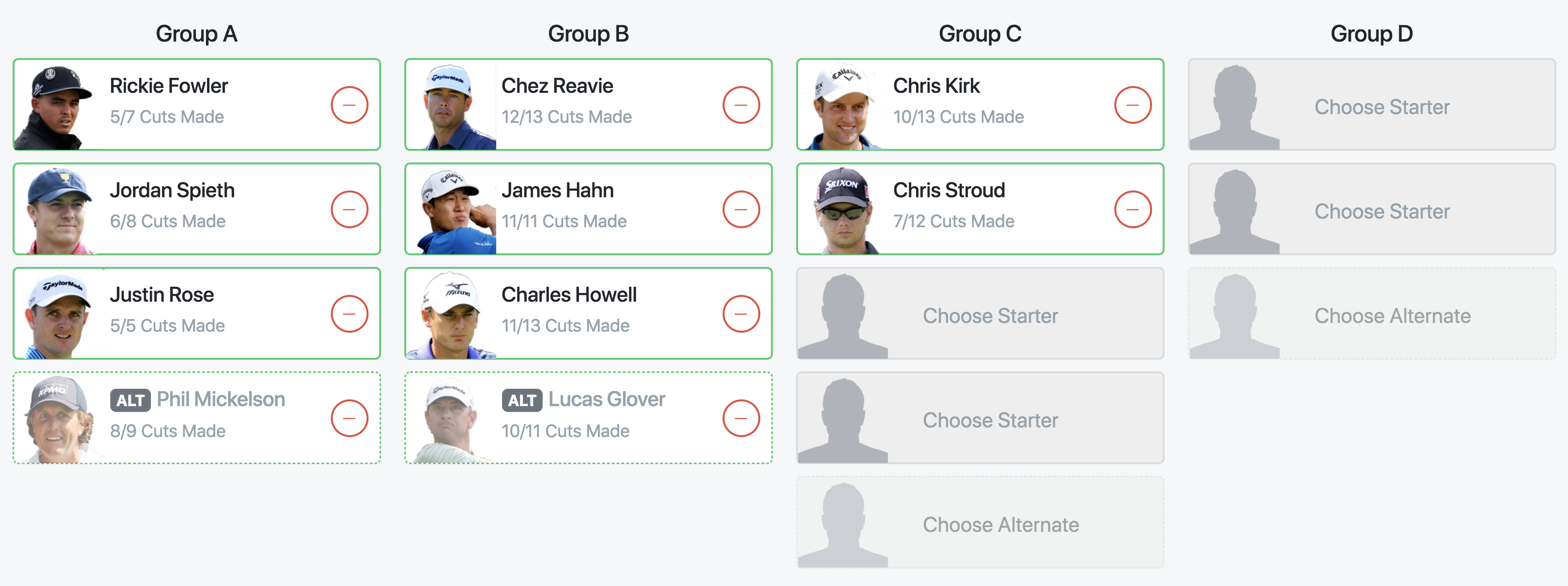Image resolution: width=1568 pixels, height=586 pixels.
Task: Remove Chez Reavie with minus icon
Action: pyautogui.click(x=741, y=104)
